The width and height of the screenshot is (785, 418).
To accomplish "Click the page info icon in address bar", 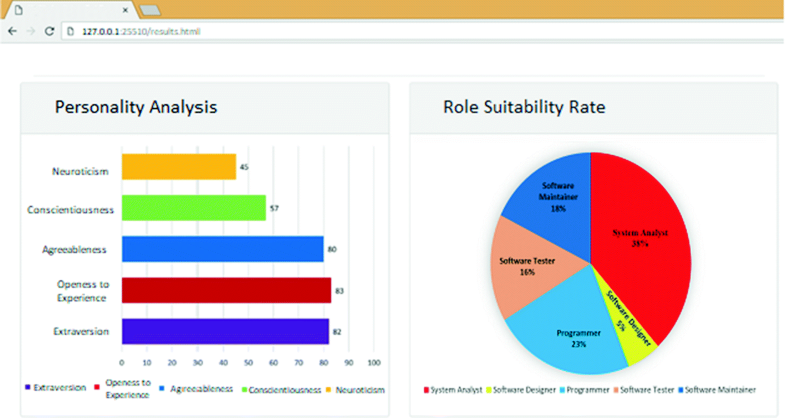I will point(71,31).
